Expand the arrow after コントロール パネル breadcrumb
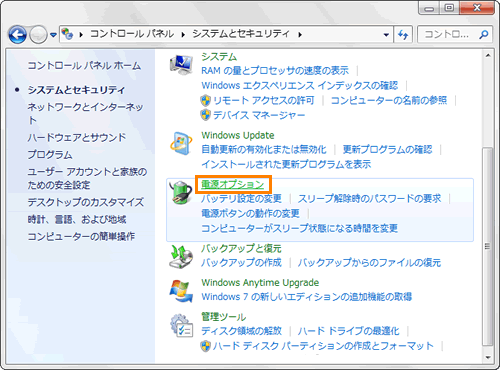This screenshot has height=370, width=500. (183, 34)
